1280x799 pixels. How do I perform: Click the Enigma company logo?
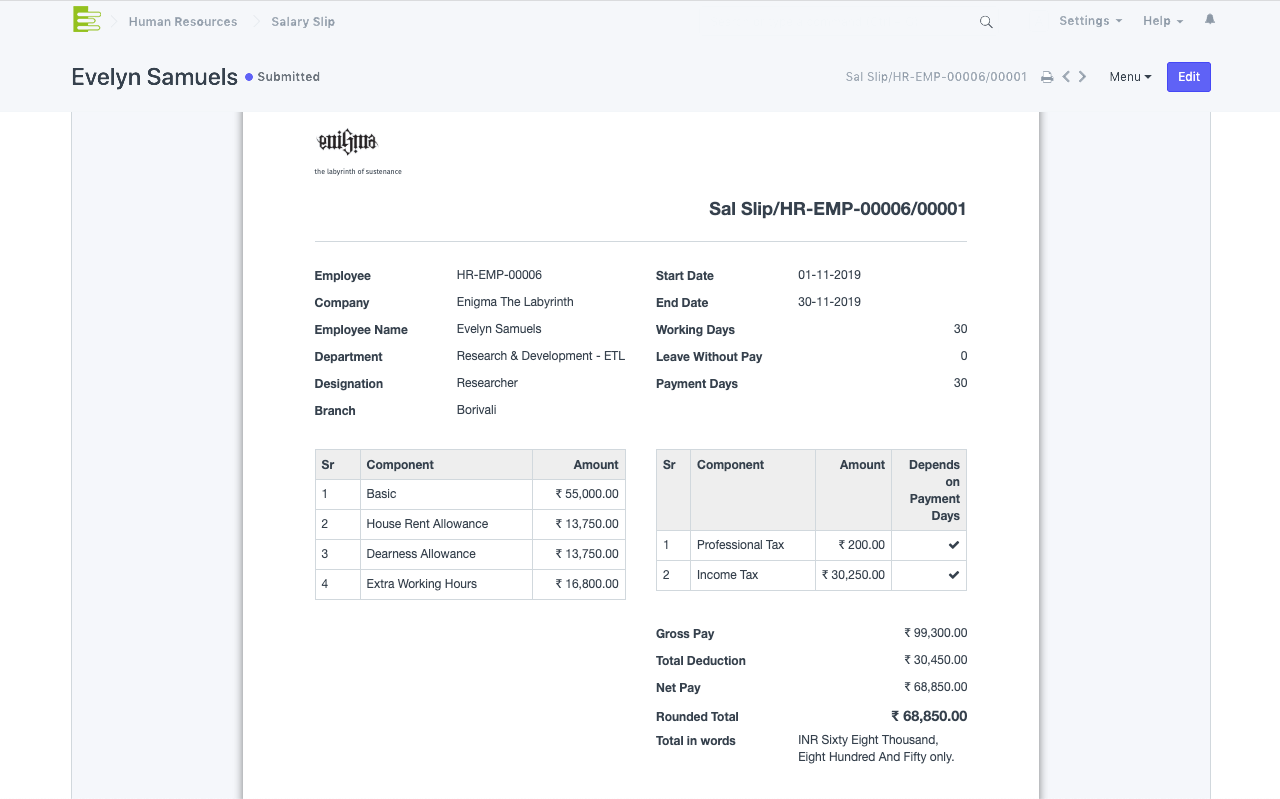point(347,142)
